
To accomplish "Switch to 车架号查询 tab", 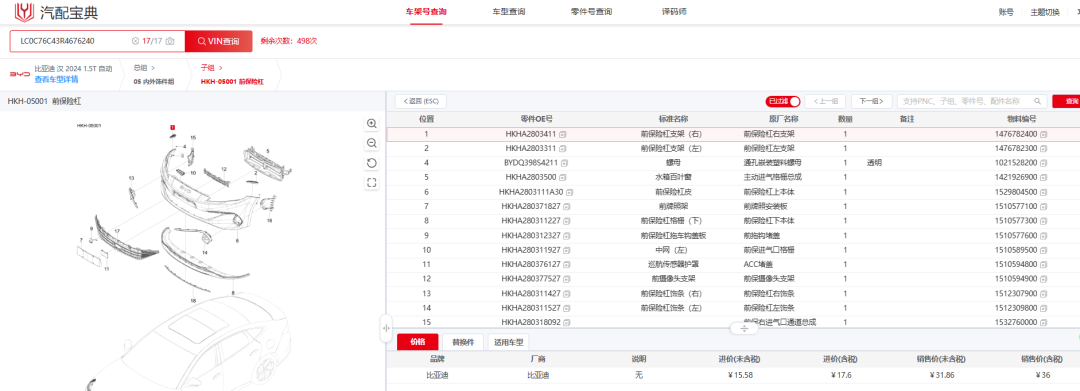I will tap(426, 12).
